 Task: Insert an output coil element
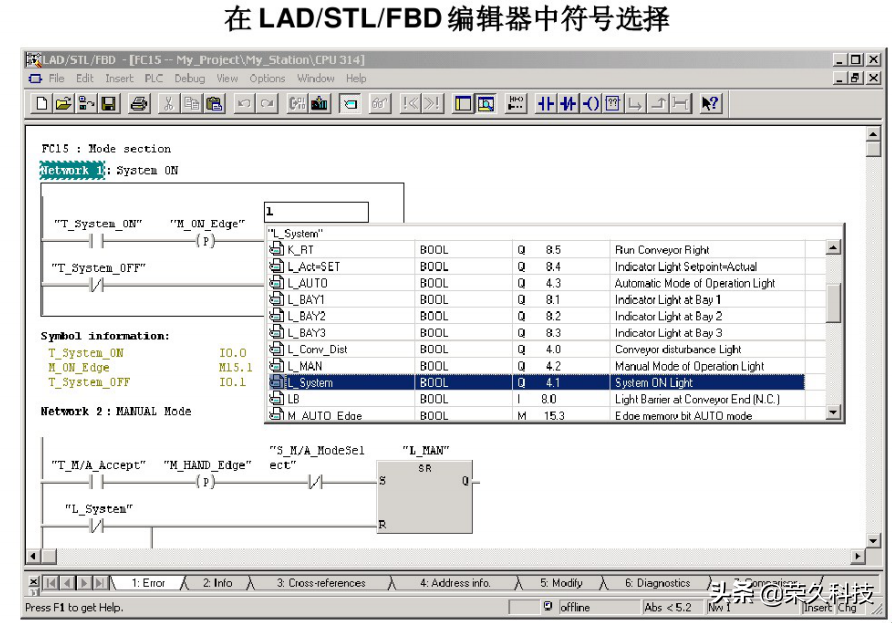(x=591, y=104)
